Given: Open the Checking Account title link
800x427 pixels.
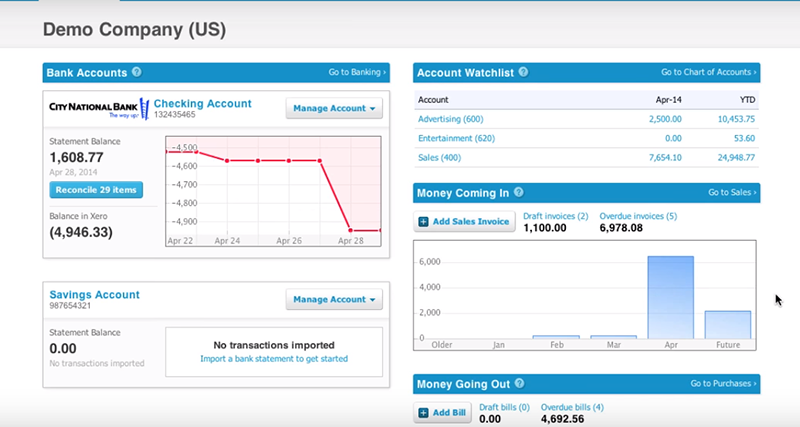Looking at the screenshot, I should 203,103.
